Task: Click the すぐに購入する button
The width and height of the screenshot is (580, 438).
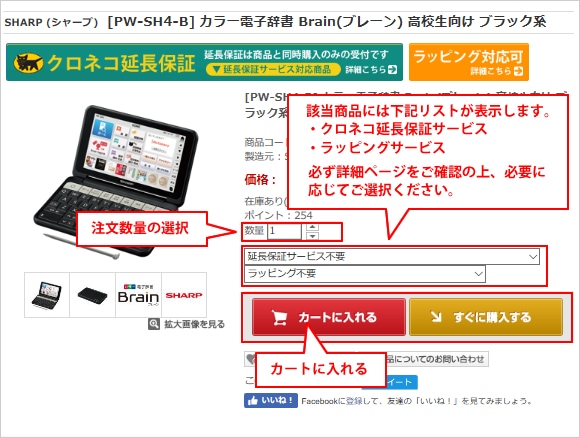Action: (486, 317)
